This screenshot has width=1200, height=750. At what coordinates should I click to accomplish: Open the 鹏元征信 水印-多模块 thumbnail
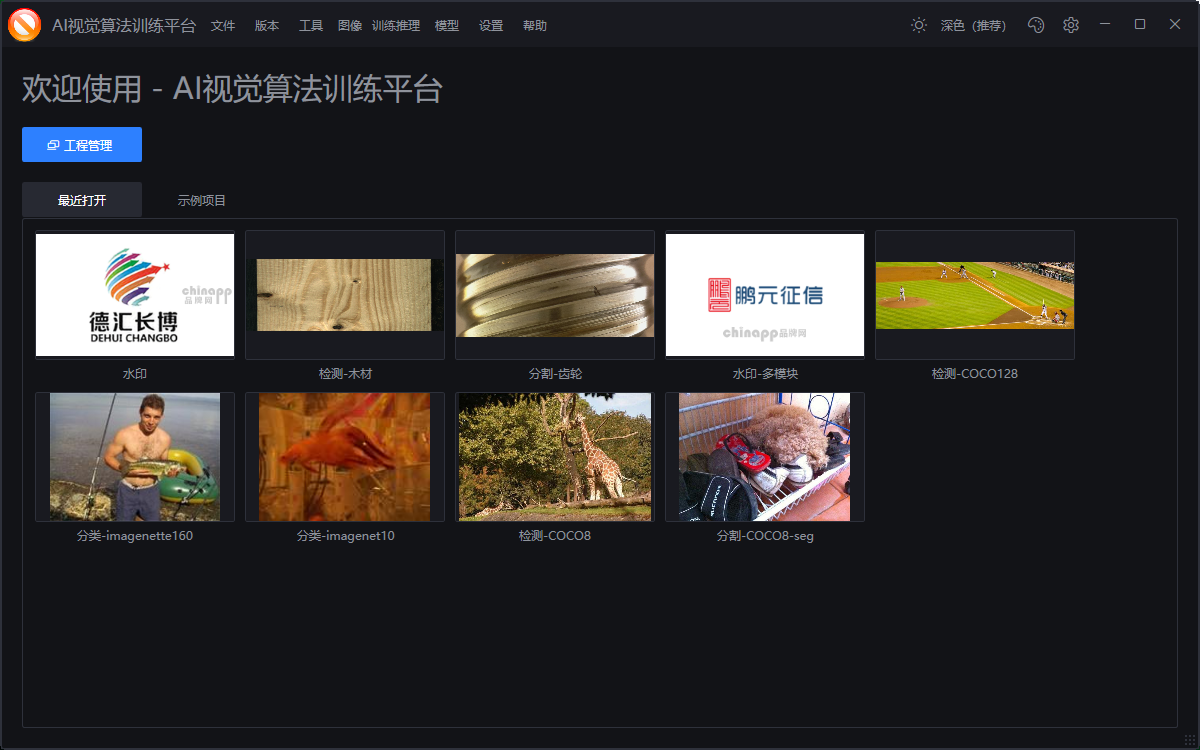[765, 295]
